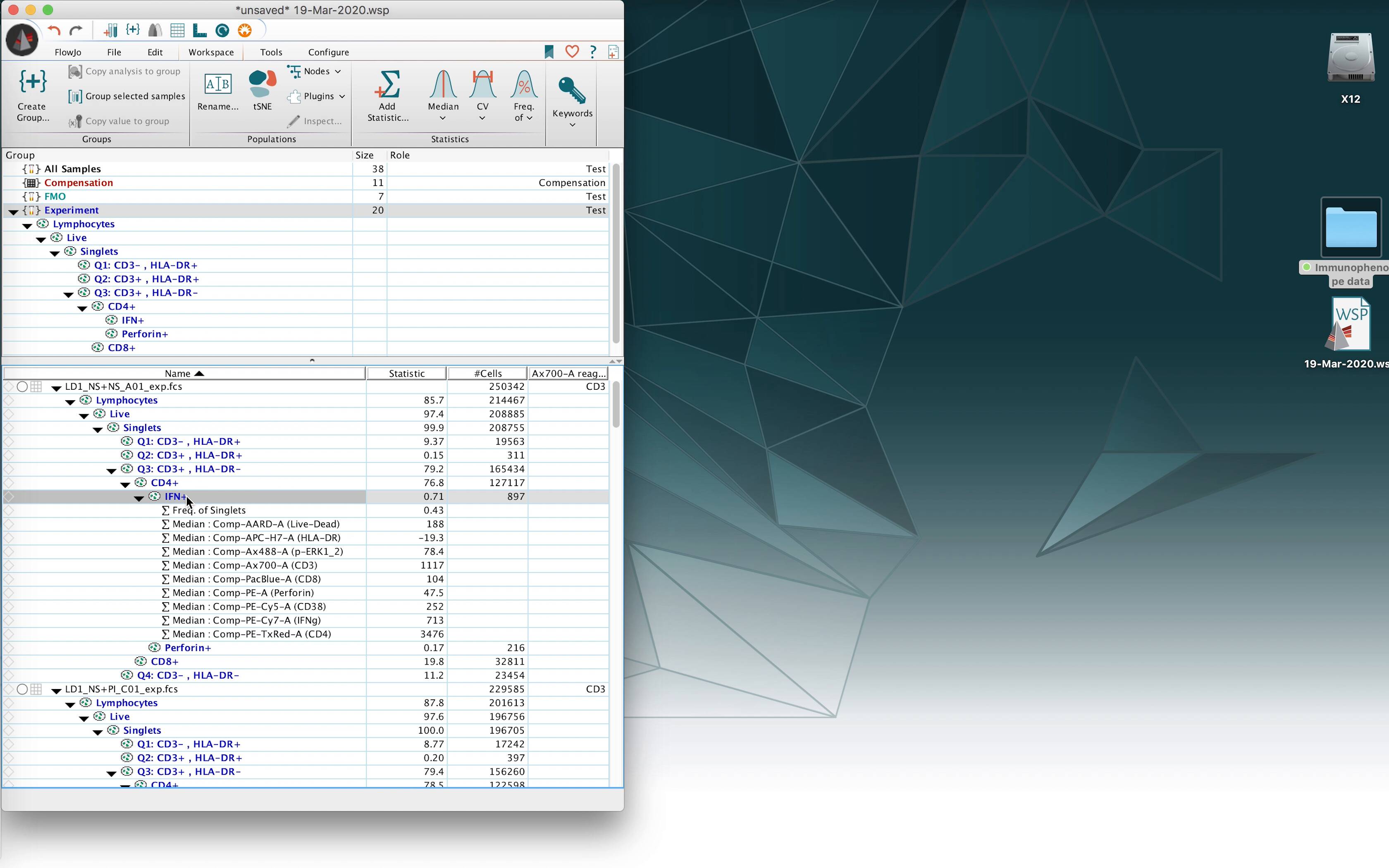
Task: Click the question mark help icon
Action: (x=593, y=52)
